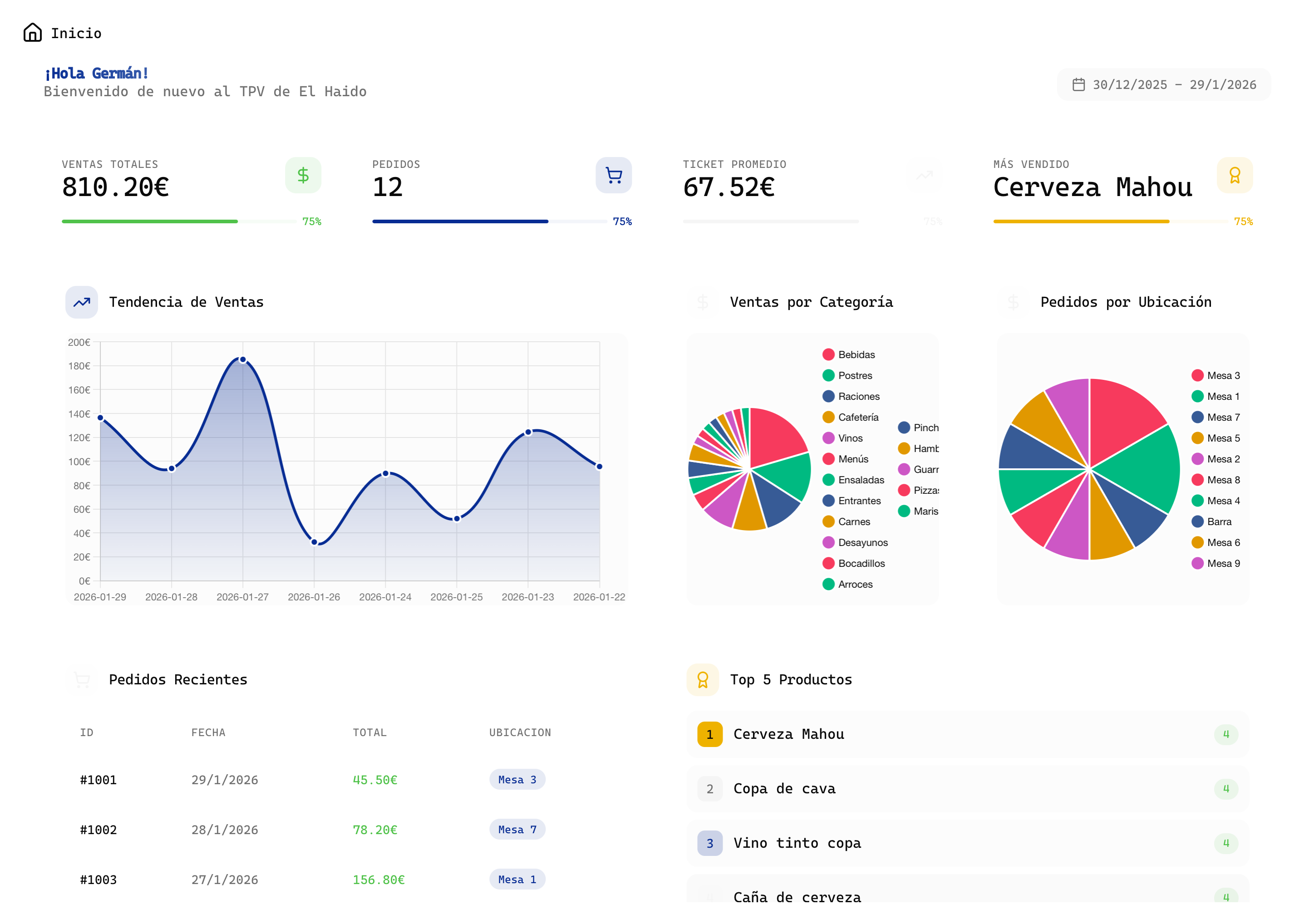This screenshot has height=924, width=1314.
Task: Open the 30/12/2025 - 29/1/2026 date range selector
Action: coord(1163,84)
